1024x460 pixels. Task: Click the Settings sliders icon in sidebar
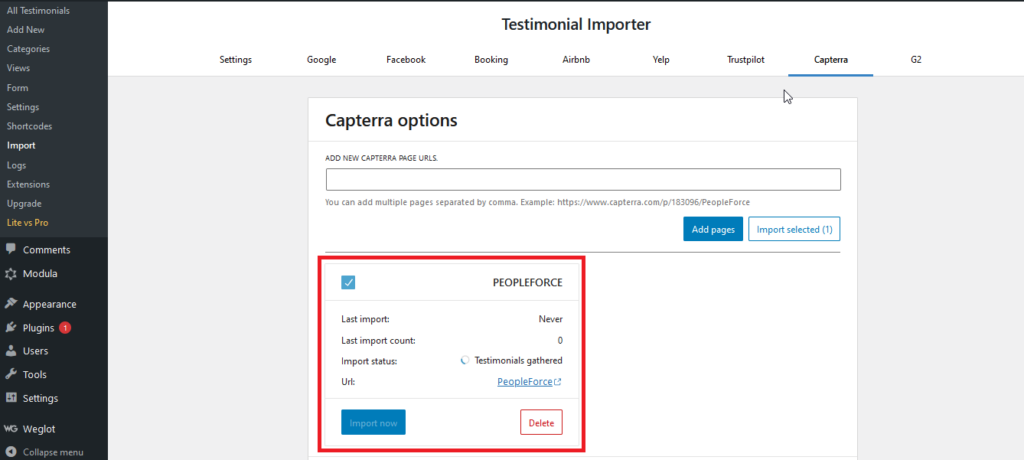(x=10, y=398)
